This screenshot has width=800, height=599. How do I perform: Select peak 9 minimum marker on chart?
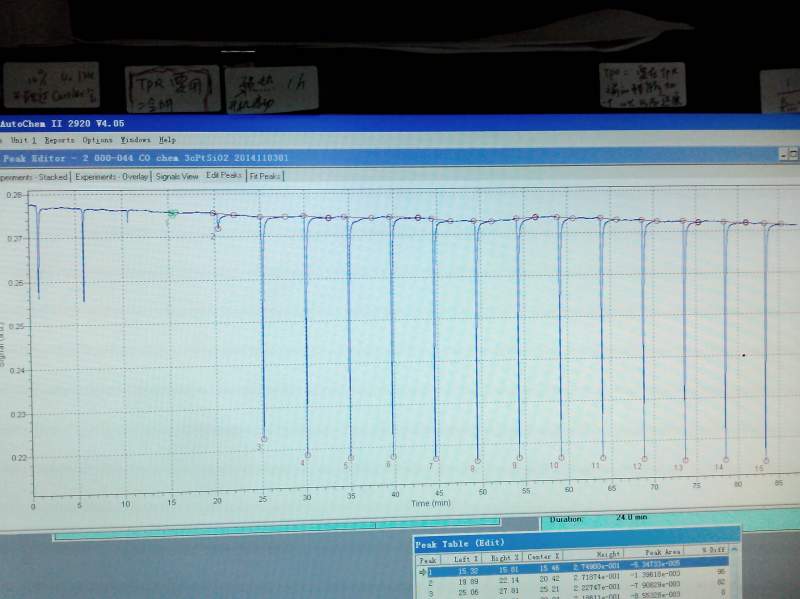pos(520,458)
